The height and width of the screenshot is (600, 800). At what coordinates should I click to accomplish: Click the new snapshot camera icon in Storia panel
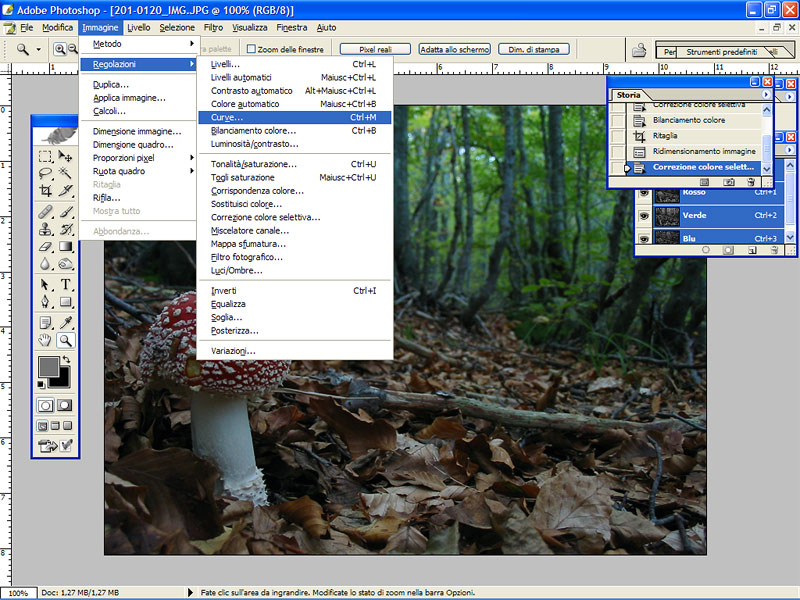coord(729,182)
